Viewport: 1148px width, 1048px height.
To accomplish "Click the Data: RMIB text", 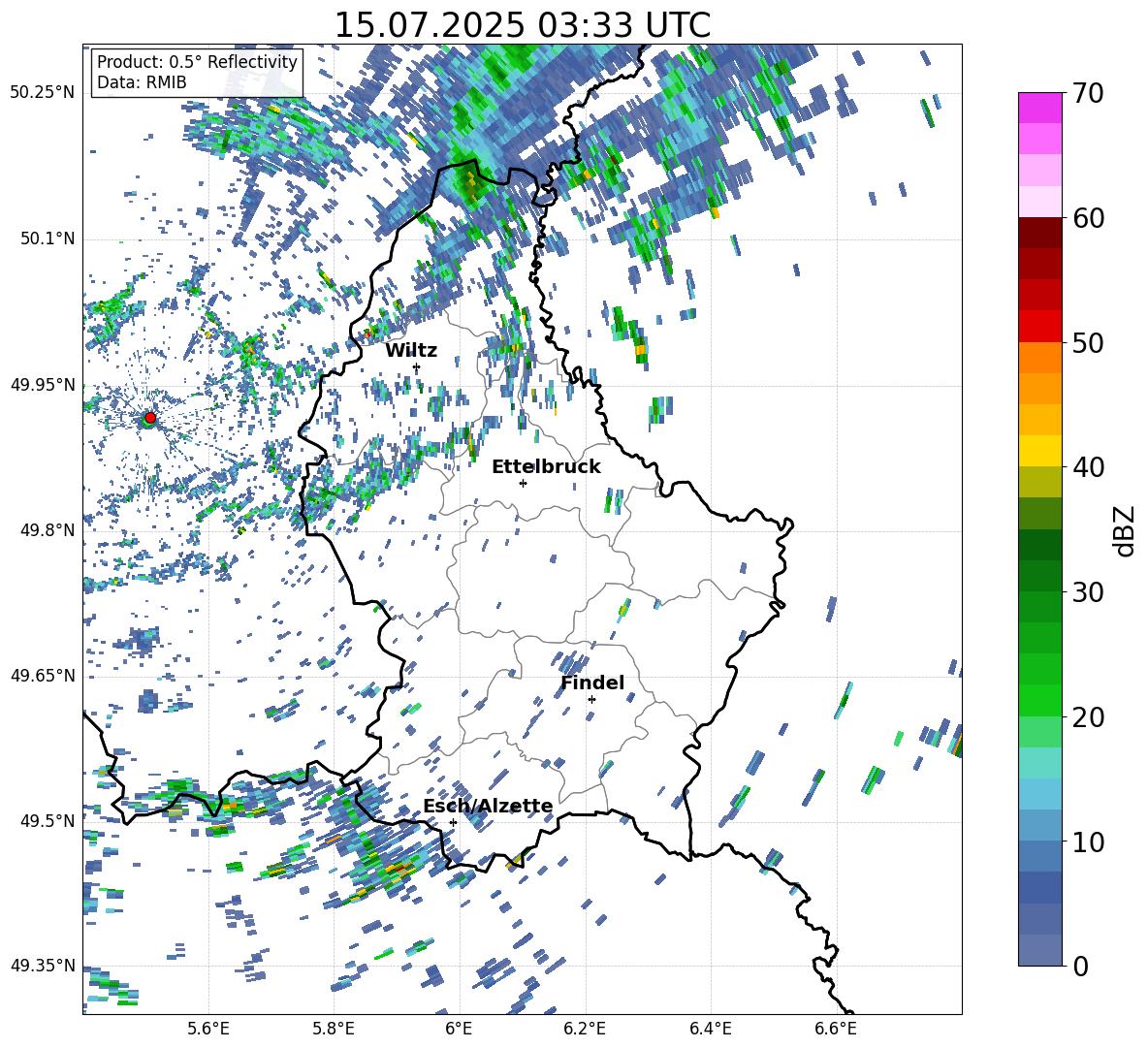I will pyautogui.click(x=142, y=82).
